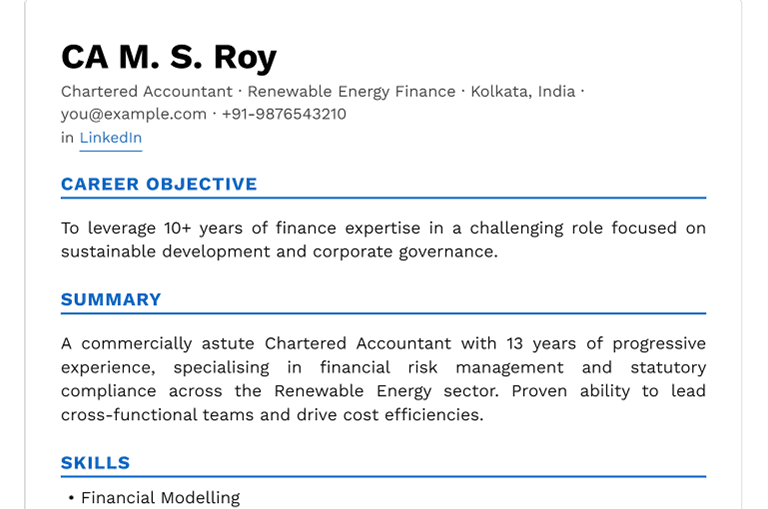The image size is (768, 509).
Task: Click the blue line under Skills heading
Action: pyautogui.click(x=383, y=477)
